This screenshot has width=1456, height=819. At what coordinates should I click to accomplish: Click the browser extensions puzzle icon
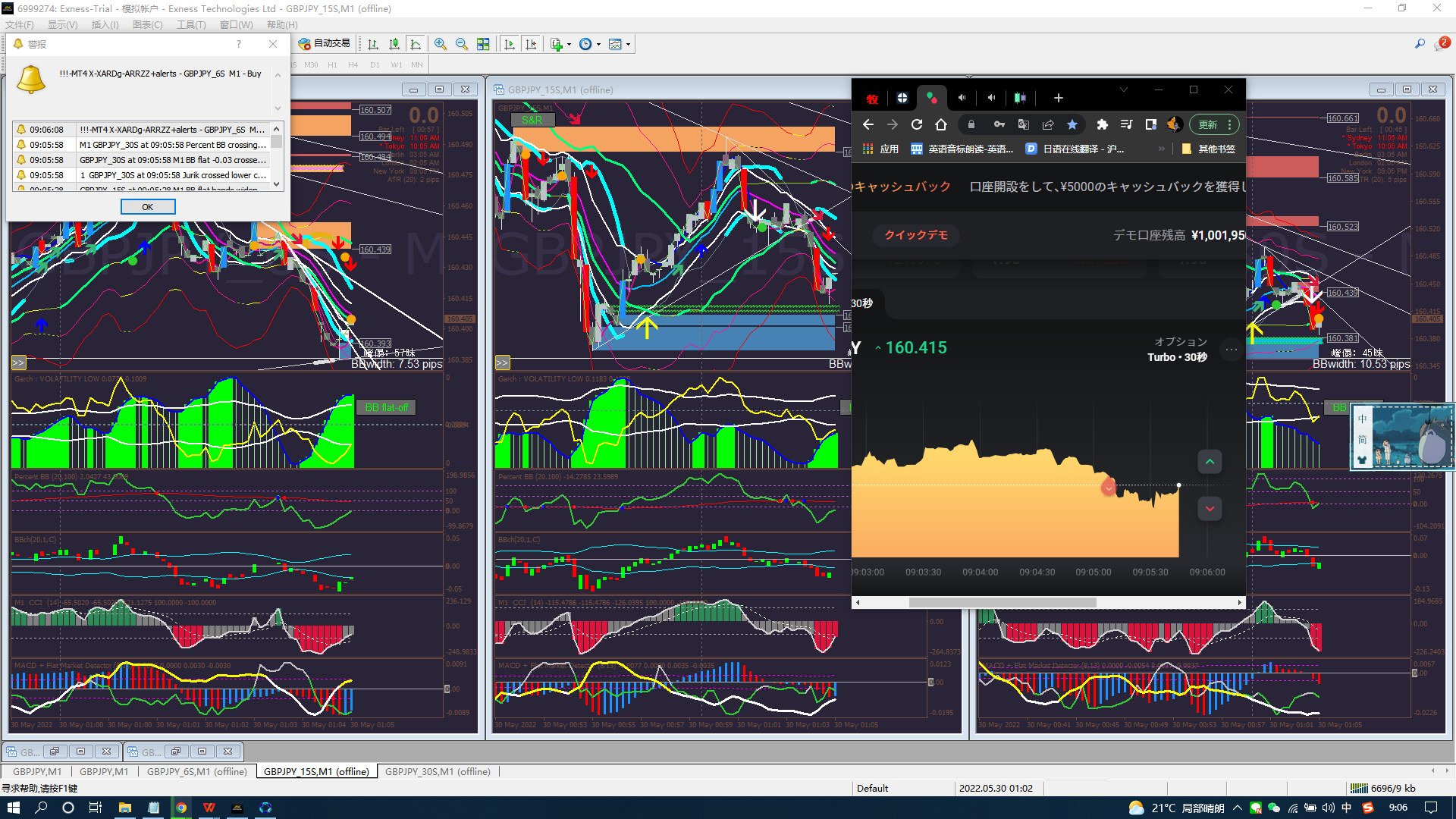pos(1102,124)
